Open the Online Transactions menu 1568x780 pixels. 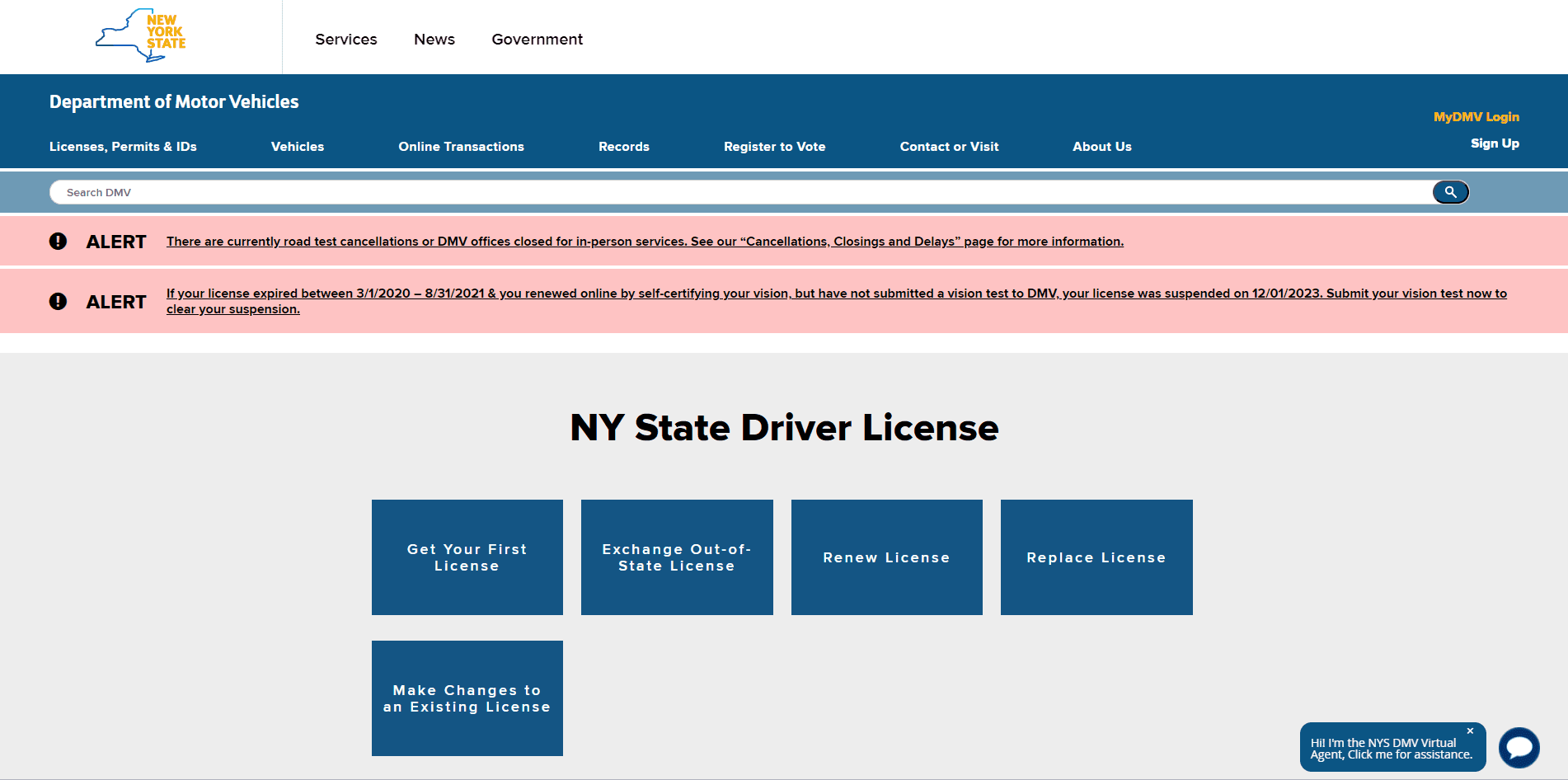(x=461, y=146)
